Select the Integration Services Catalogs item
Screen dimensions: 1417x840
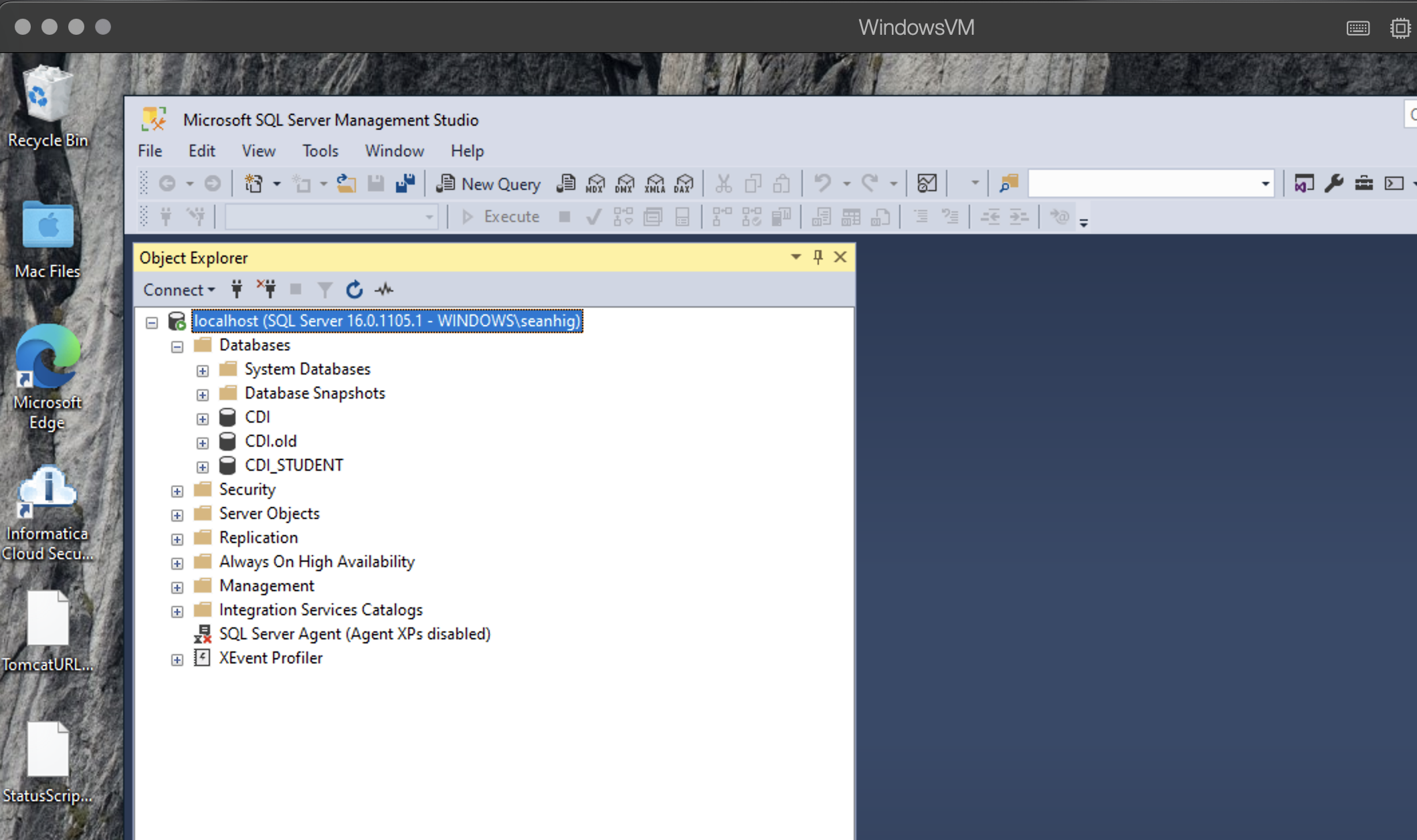[320, 610]
